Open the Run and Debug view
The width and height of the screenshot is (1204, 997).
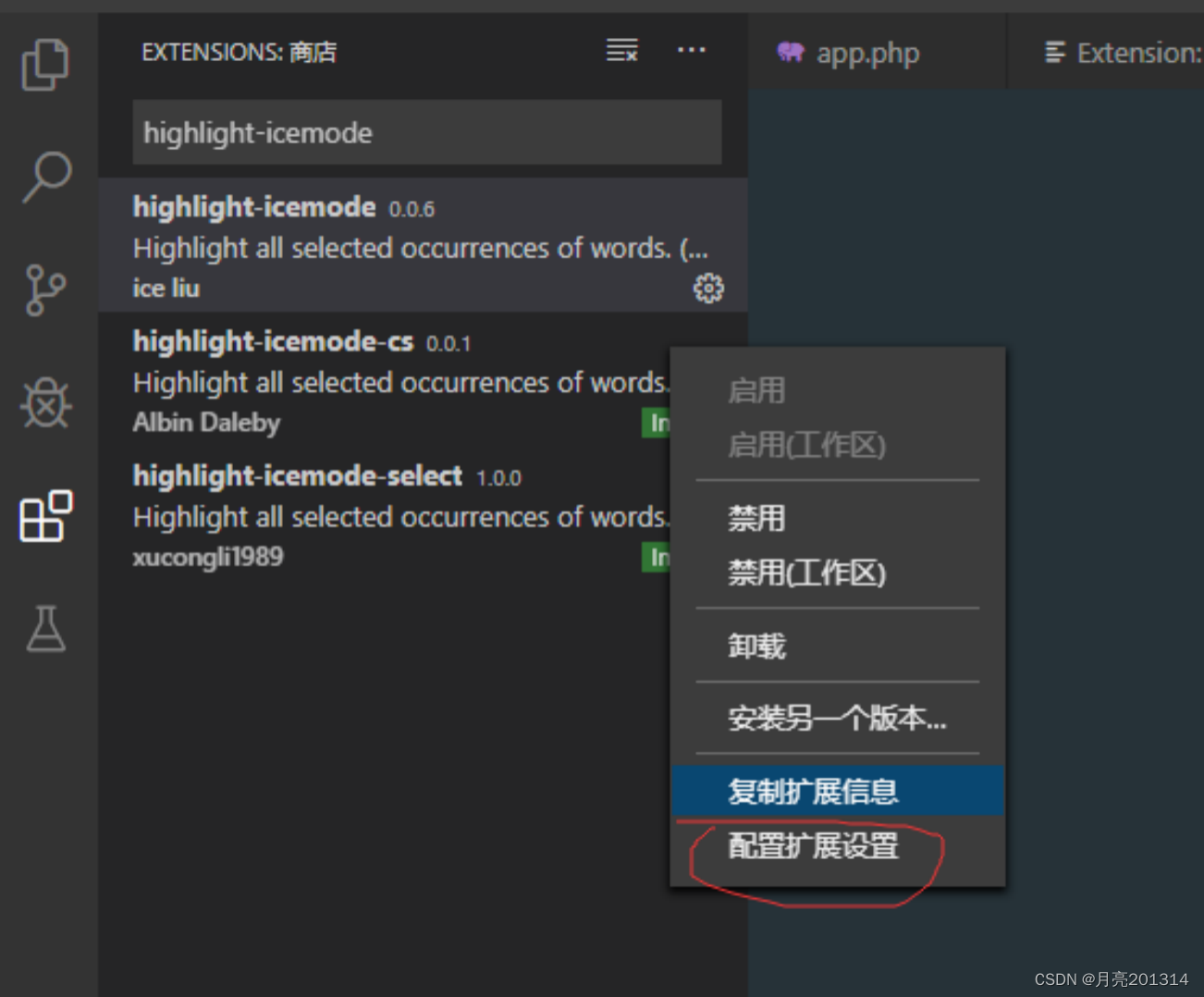point(45,403)
